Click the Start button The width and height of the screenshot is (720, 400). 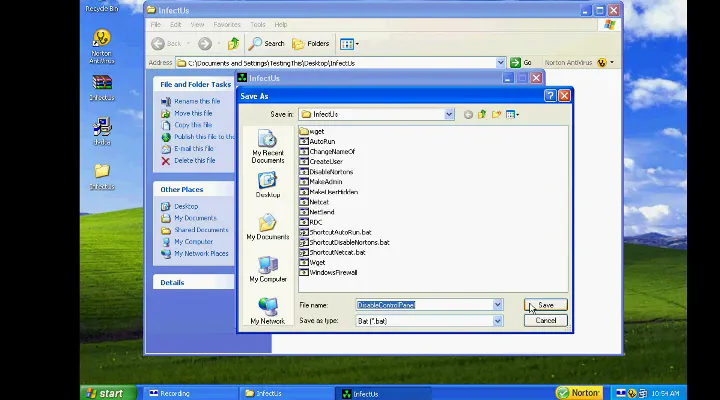pos(109,393)
